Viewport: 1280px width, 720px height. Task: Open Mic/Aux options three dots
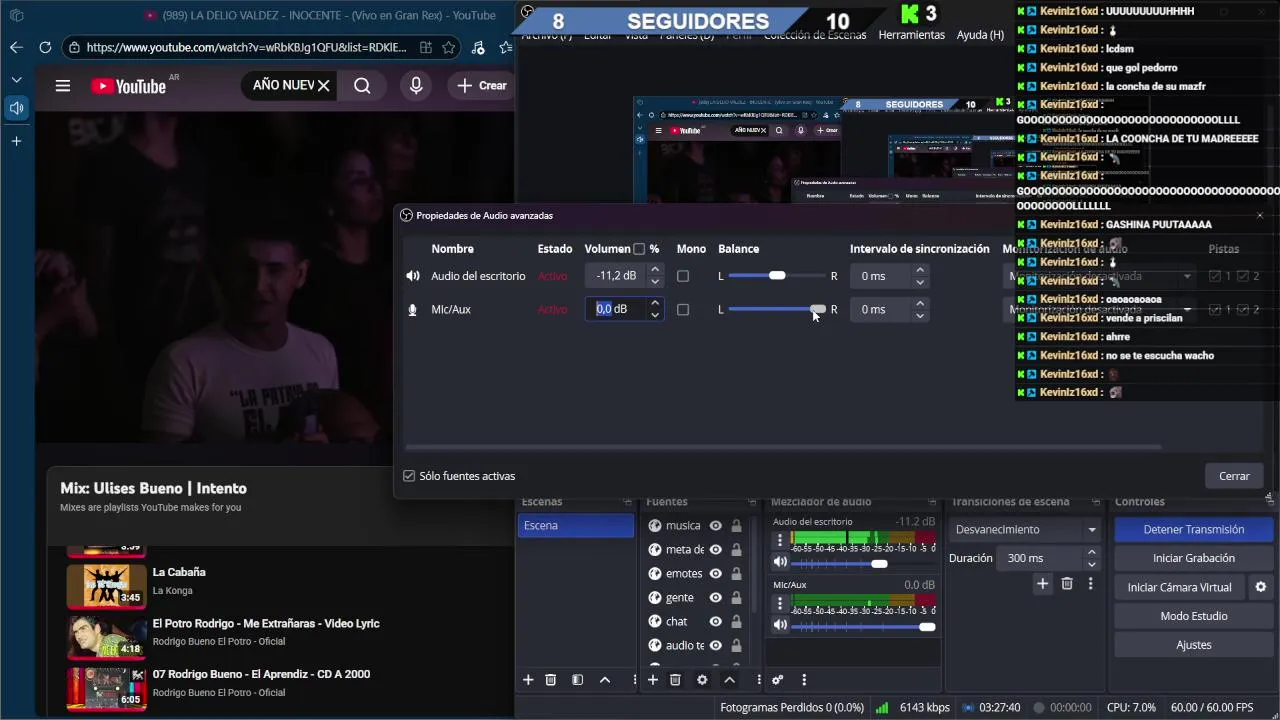(780, 603)
